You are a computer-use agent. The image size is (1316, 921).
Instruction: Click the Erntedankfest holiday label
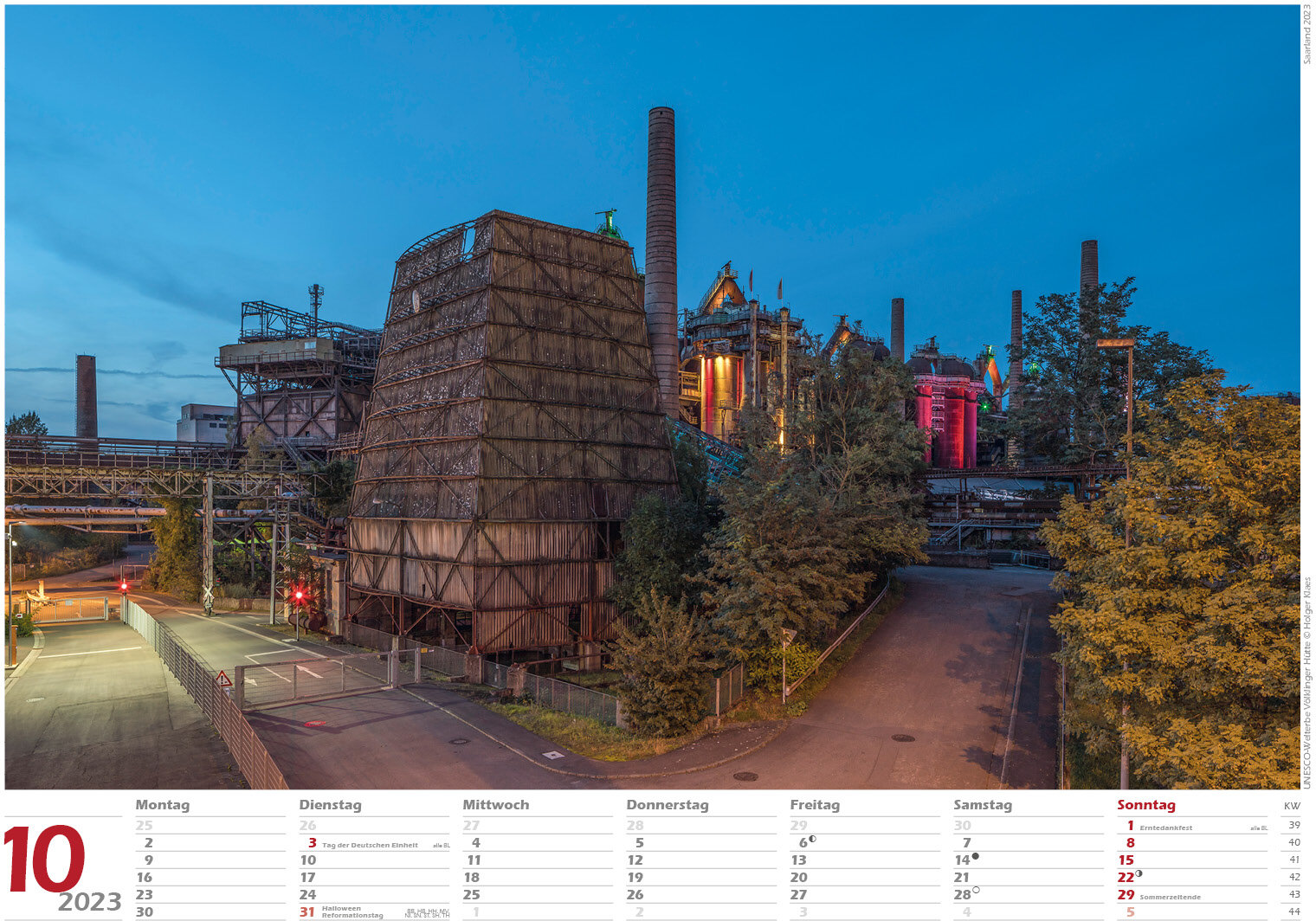click(x=1165, y=828)
